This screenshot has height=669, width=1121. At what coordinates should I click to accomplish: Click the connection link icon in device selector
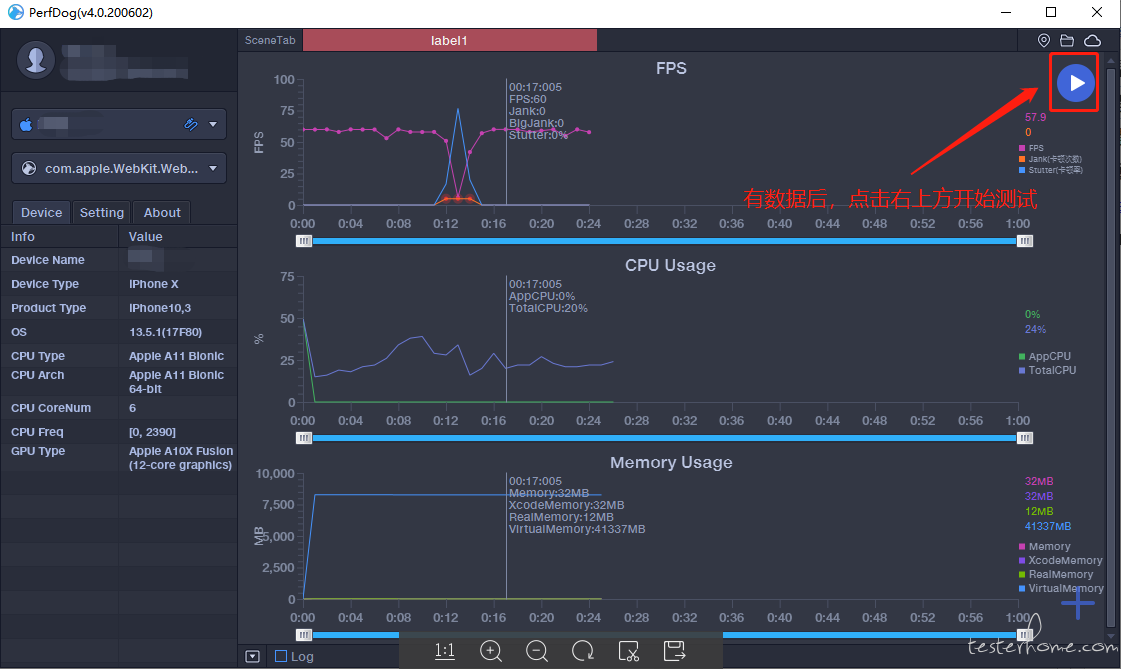coord(190,124)
